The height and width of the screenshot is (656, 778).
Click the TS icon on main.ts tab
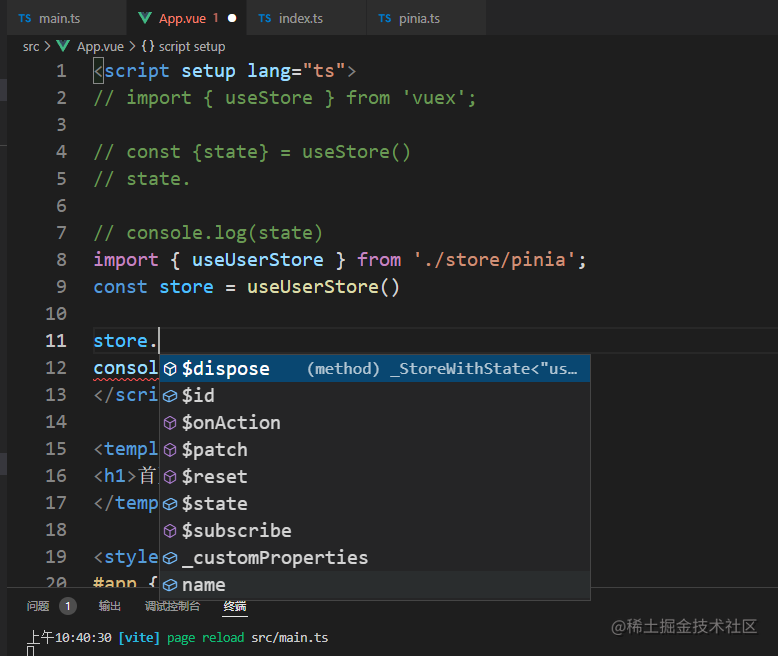click(x=25, y=18)
